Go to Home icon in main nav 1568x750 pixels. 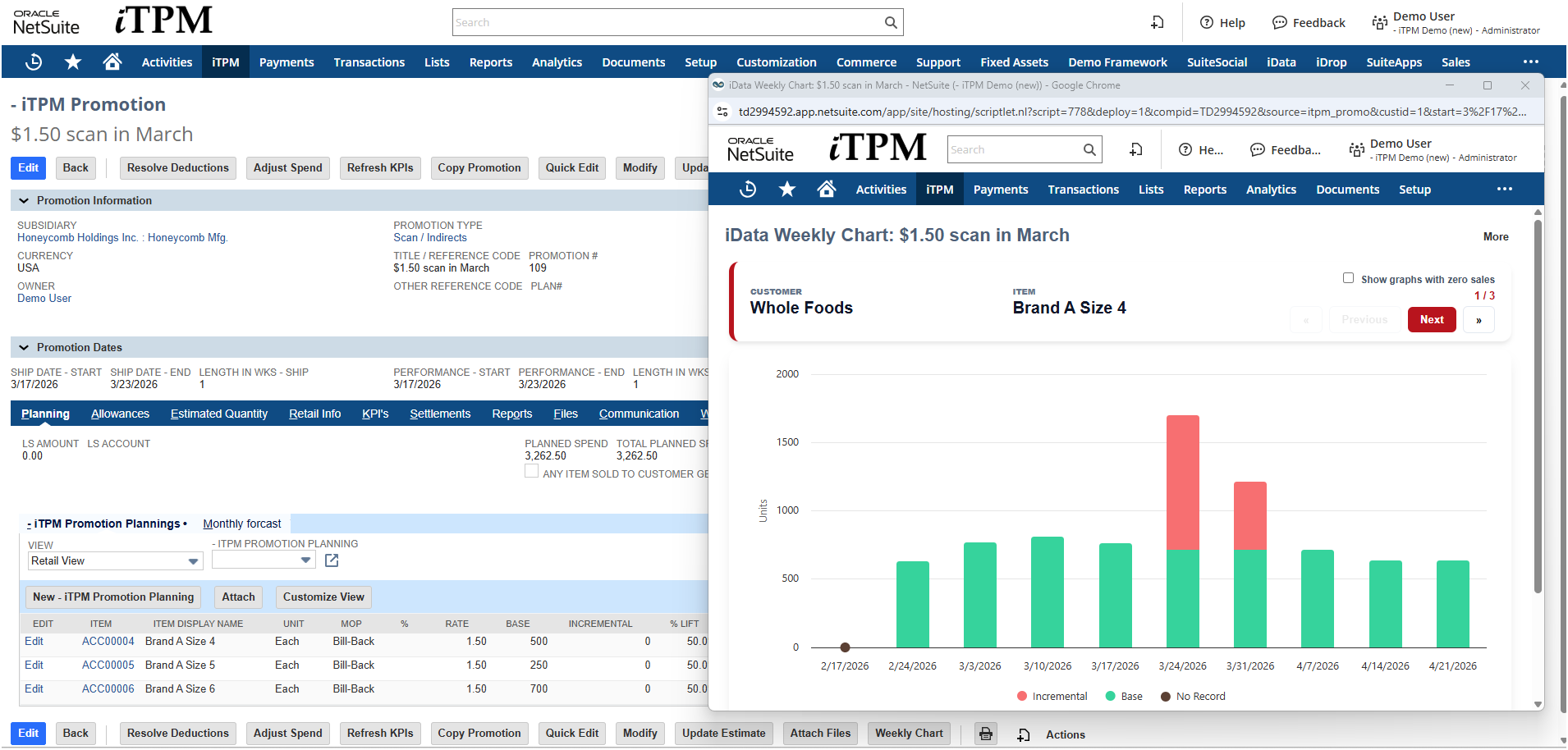coord(112,62)
